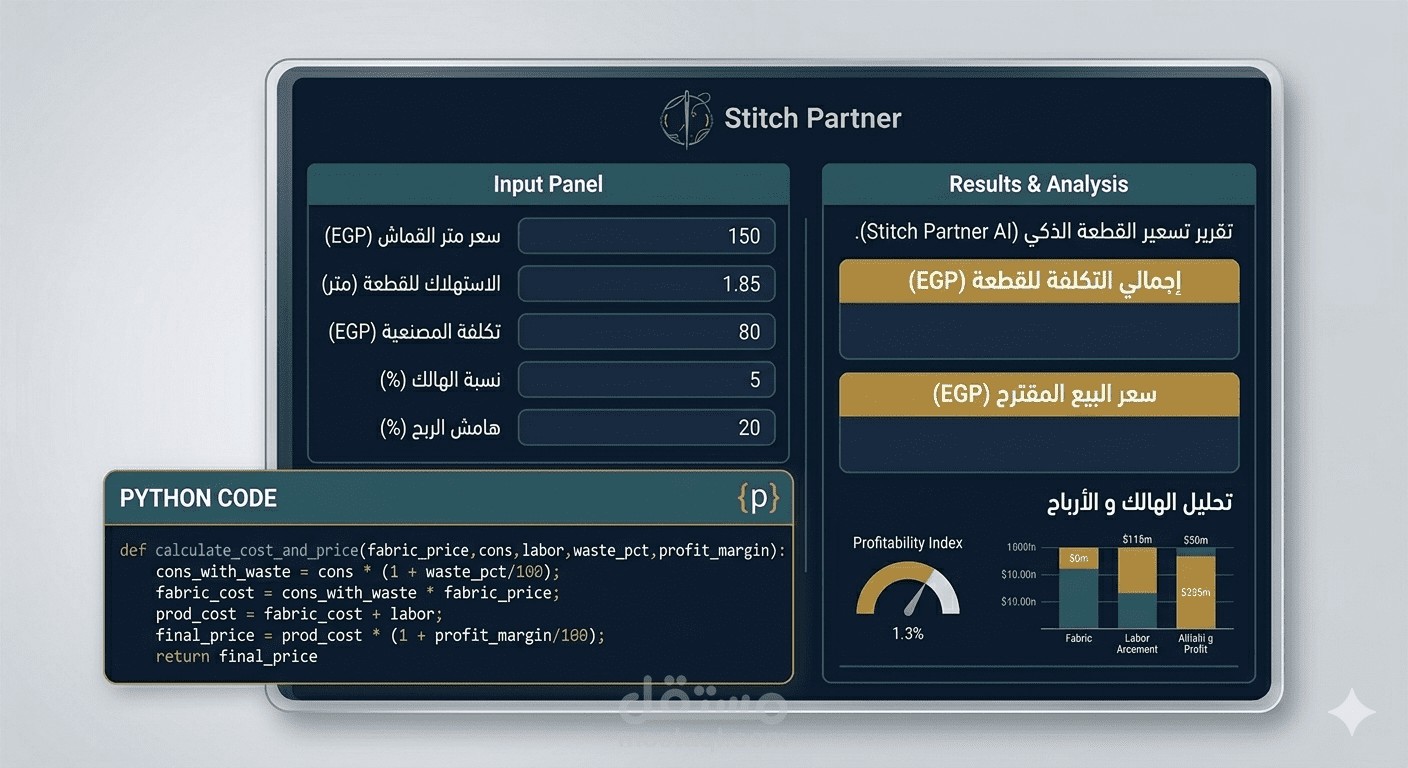This screenshot has height=768, width=1408.
Task: Click inside the fabric price field showing 150
Action: (646, 236)
